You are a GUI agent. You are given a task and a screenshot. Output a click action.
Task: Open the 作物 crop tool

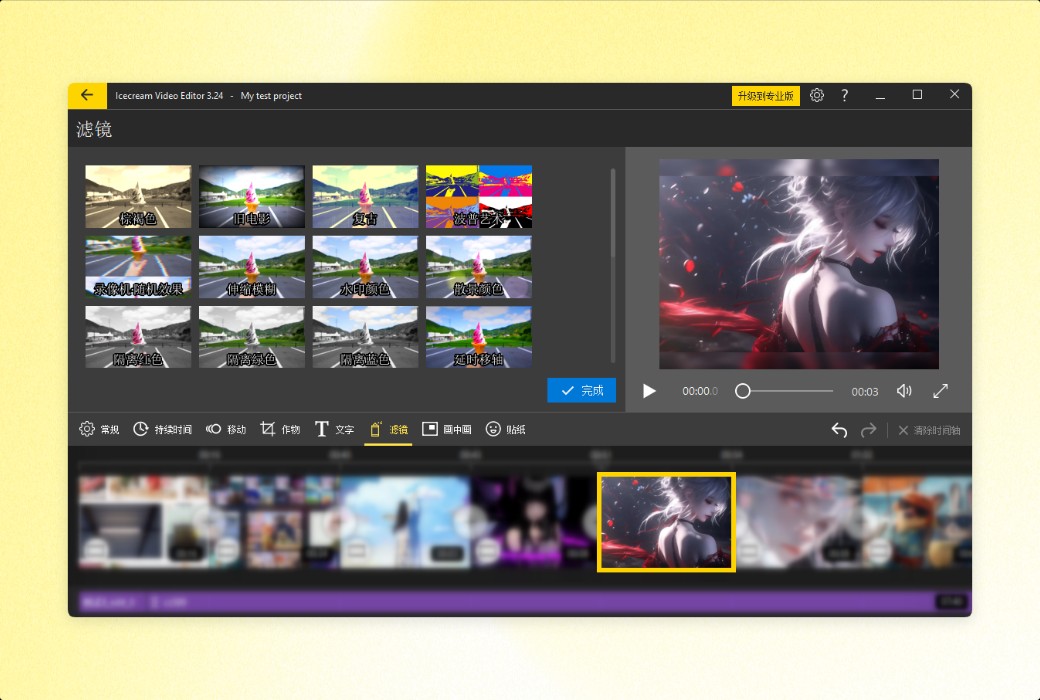click(279, 429)
